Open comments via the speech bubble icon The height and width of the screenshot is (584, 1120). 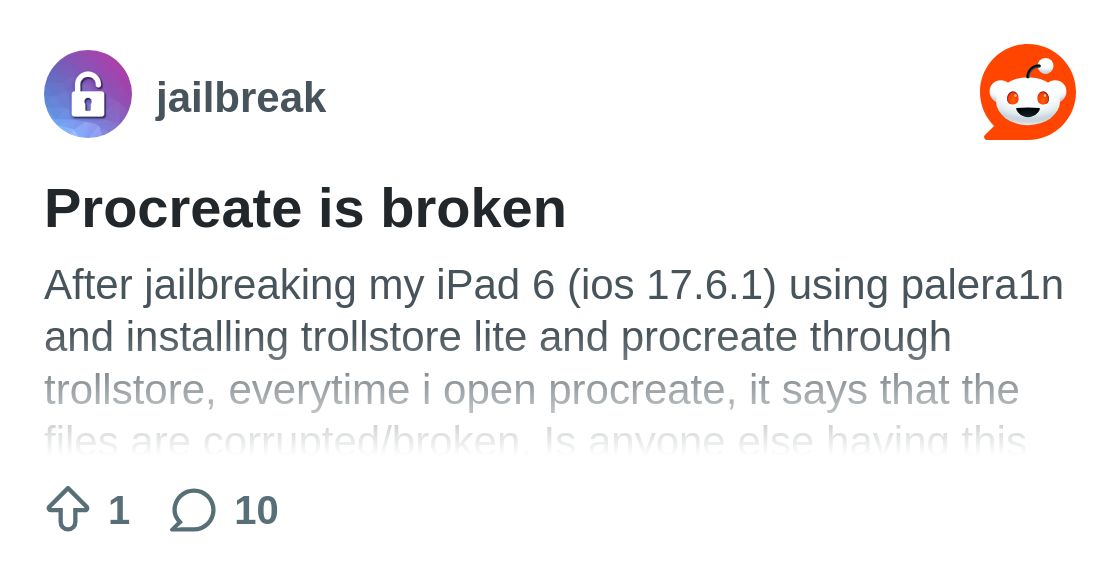[x=193, y=510]
